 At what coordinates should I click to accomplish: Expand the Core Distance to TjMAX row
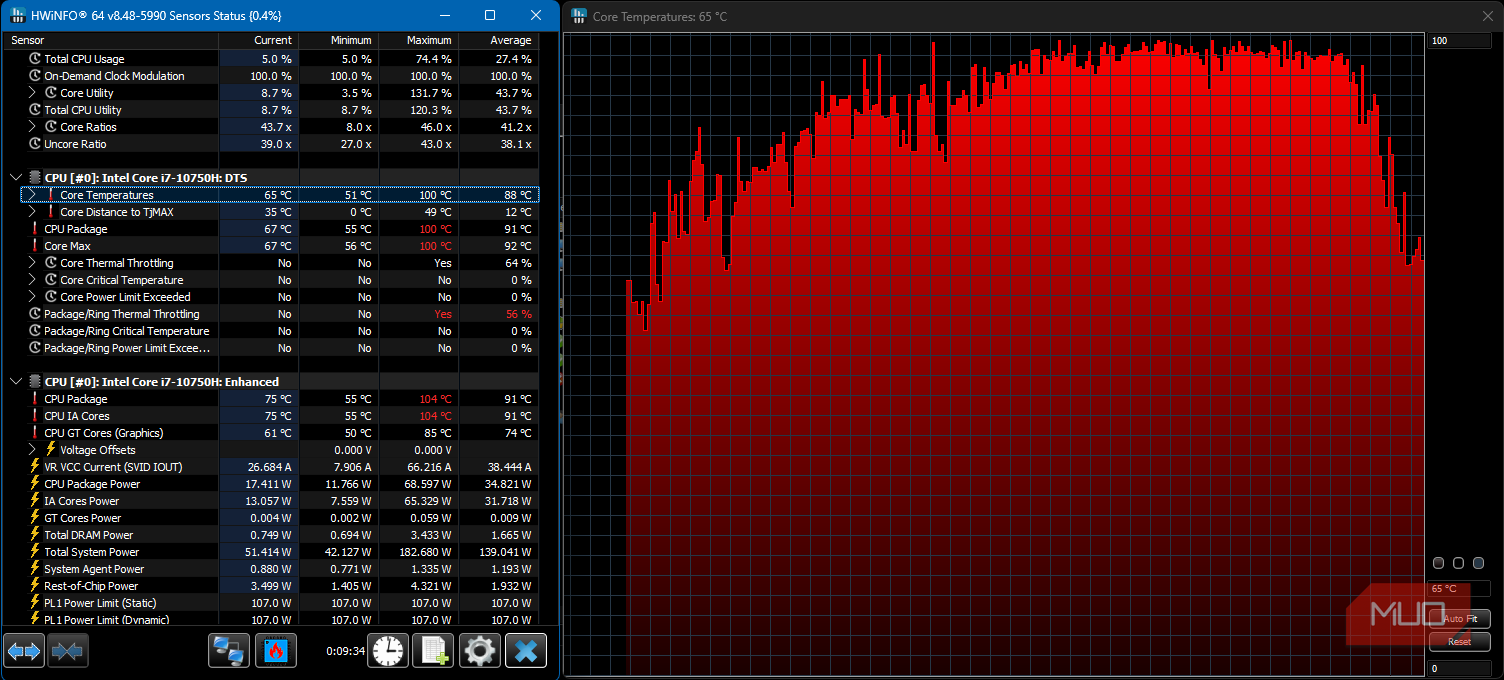click(x=32, y=212)
